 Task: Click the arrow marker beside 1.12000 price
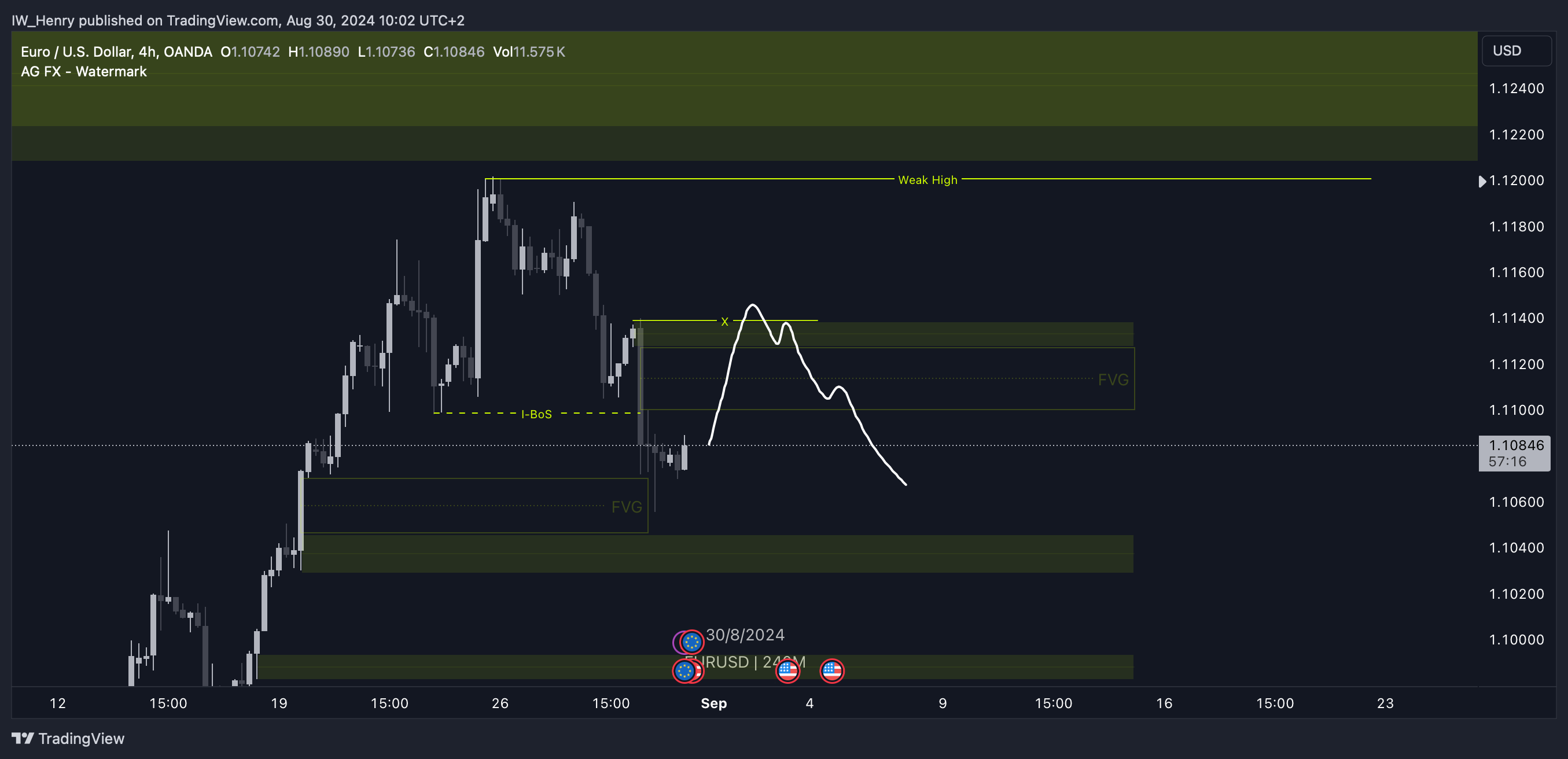pos(1482,182)
